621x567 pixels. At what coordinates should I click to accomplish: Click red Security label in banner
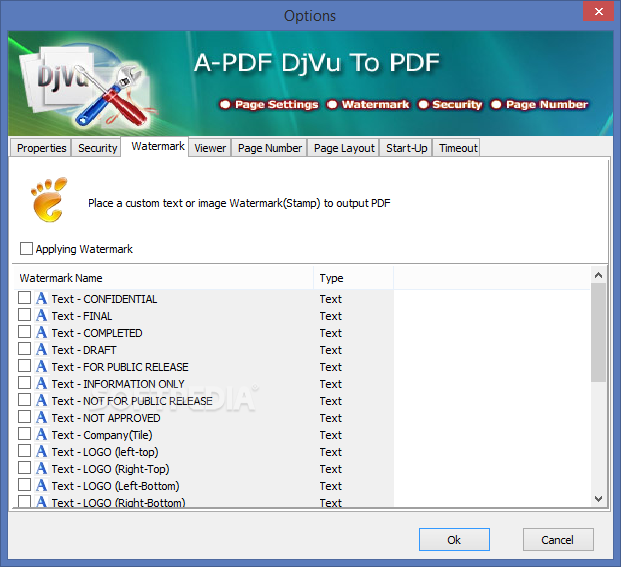[x=451, y=105]
